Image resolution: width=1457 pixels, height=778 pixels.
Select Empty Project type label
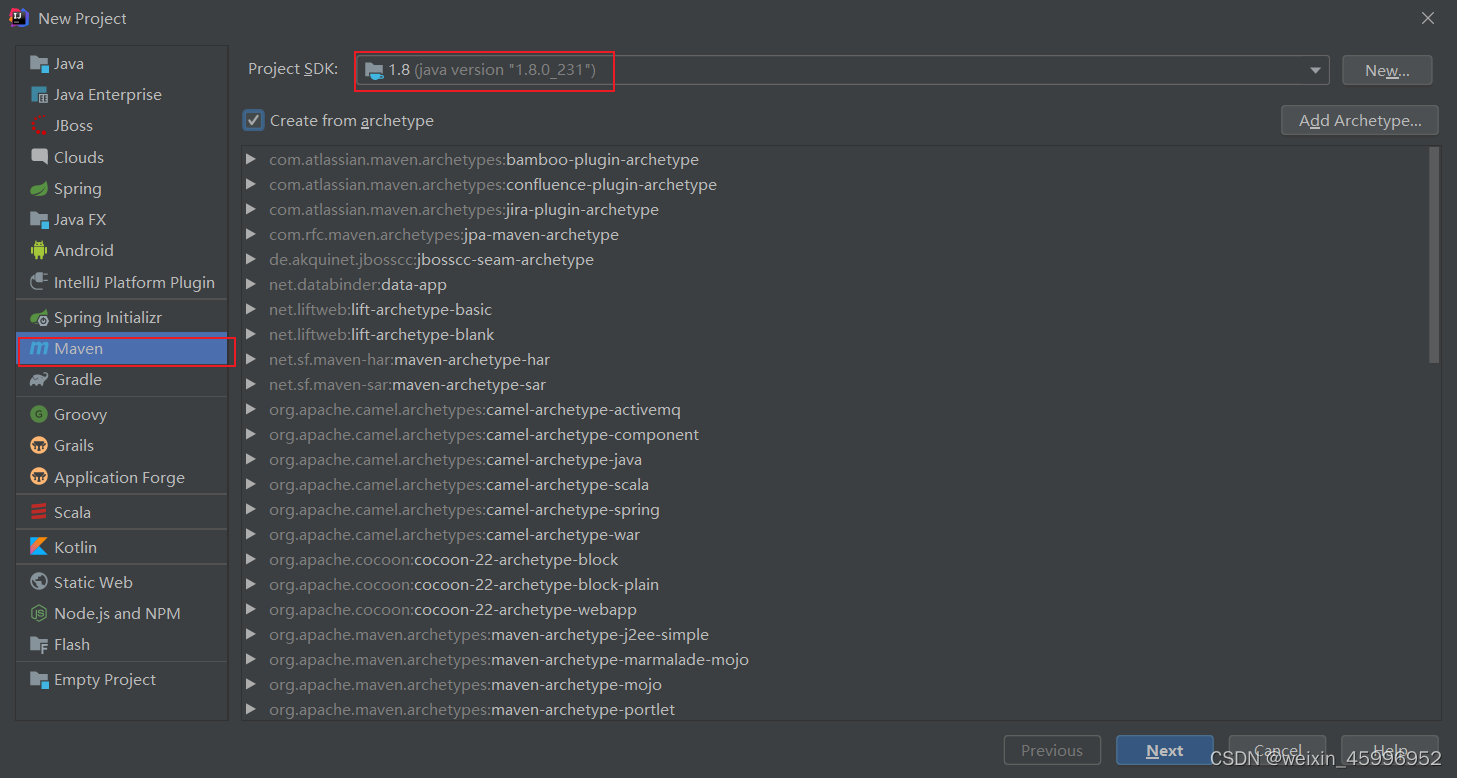(105, 679)
